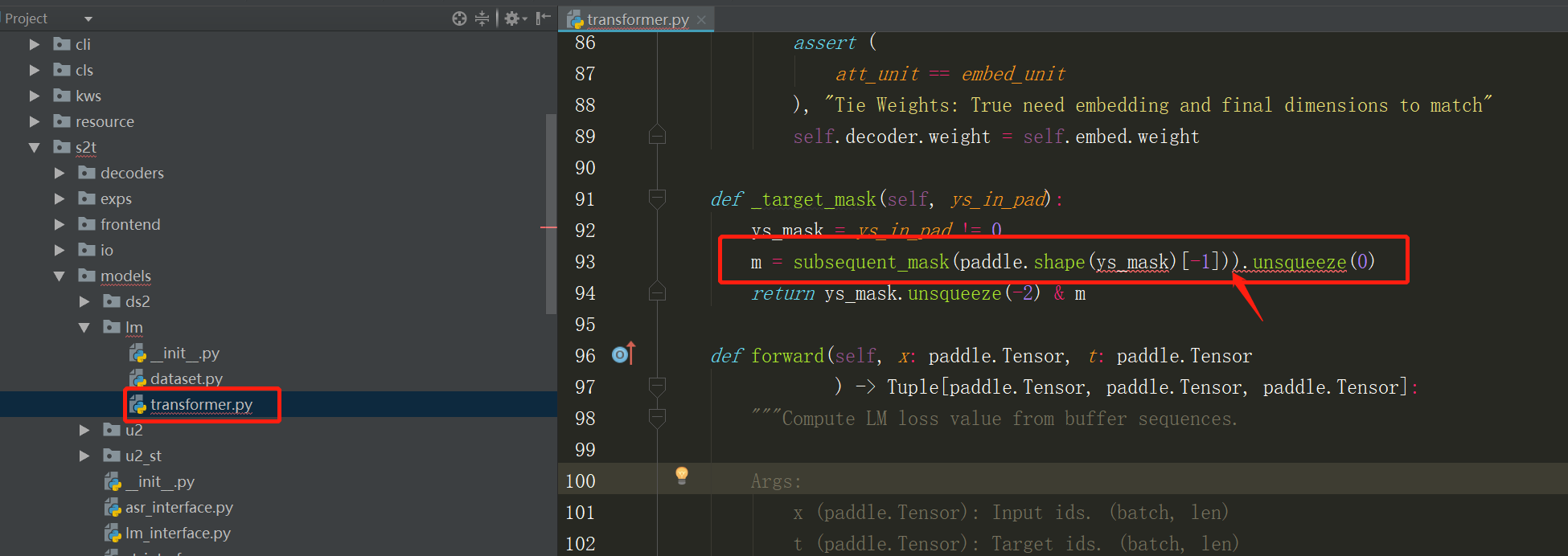
Task: Expand the u2_st folder
Action: coord(84,456)
